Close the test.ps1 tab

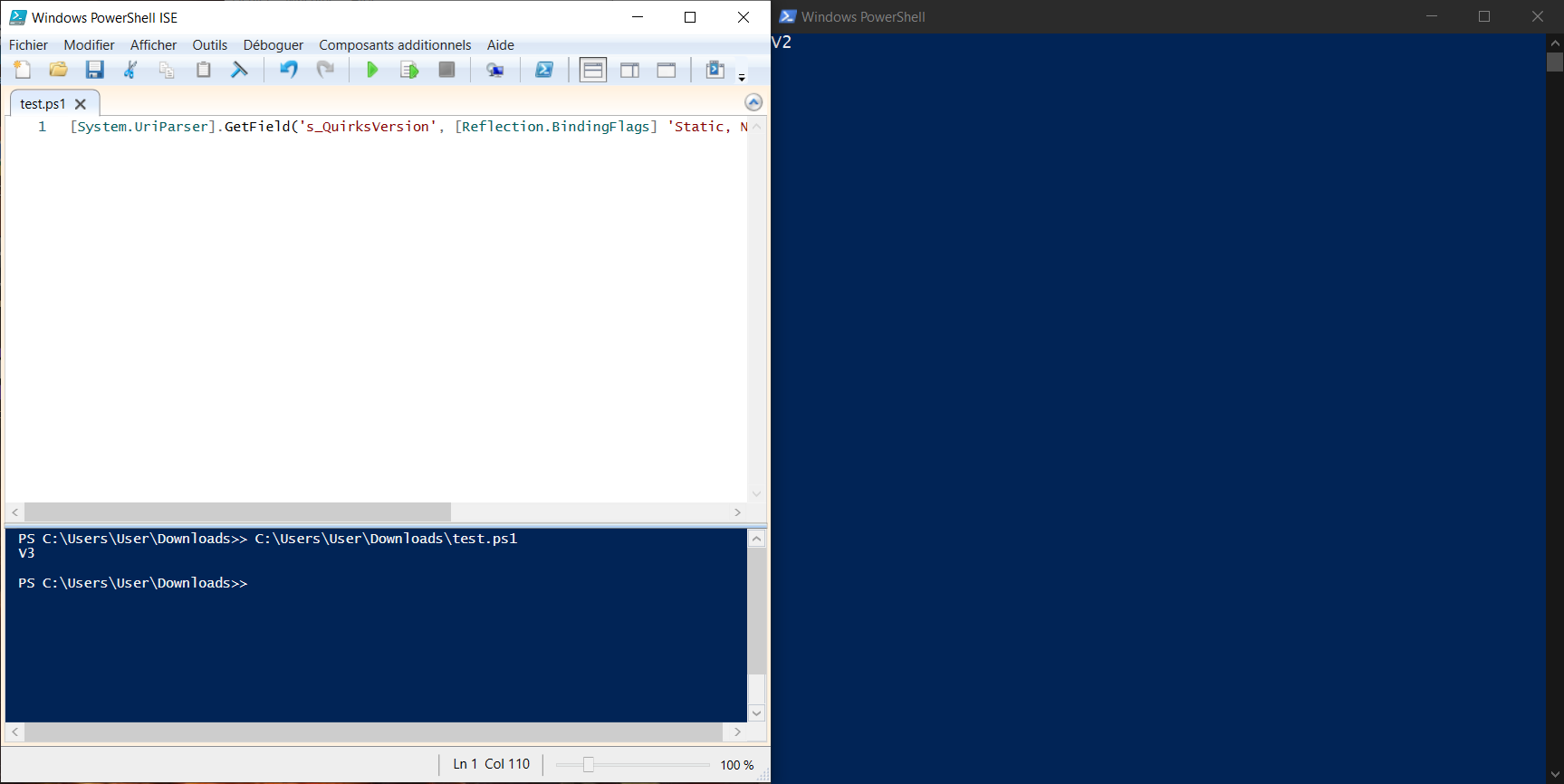coord(81,104)
